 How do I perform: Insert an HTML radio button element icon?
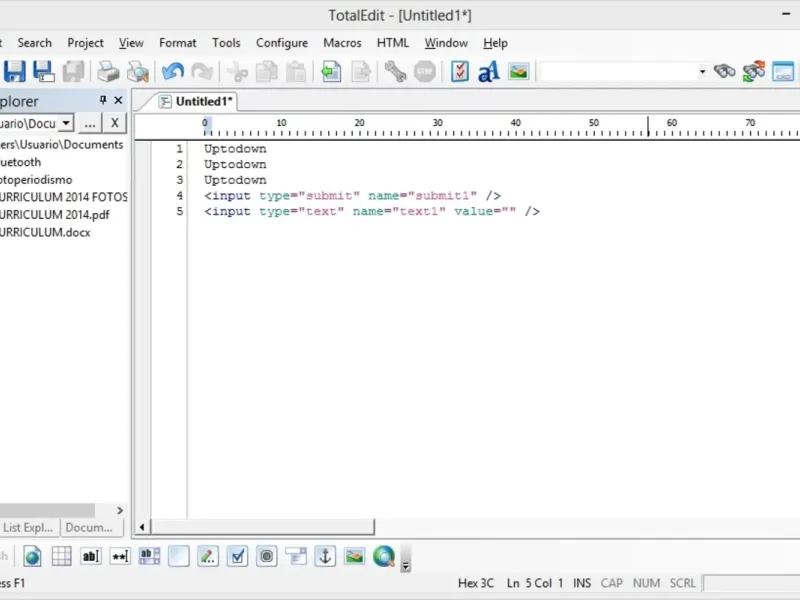(266, 557)
